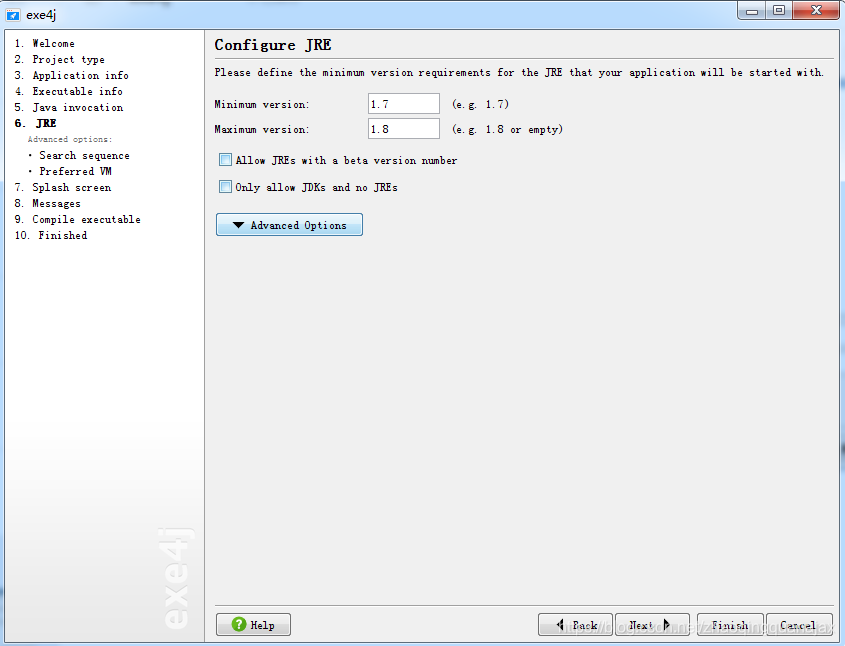This screenshot has width=845, height=646.
Task: Focus the Minimum version input field
Action: click(404, 103)
